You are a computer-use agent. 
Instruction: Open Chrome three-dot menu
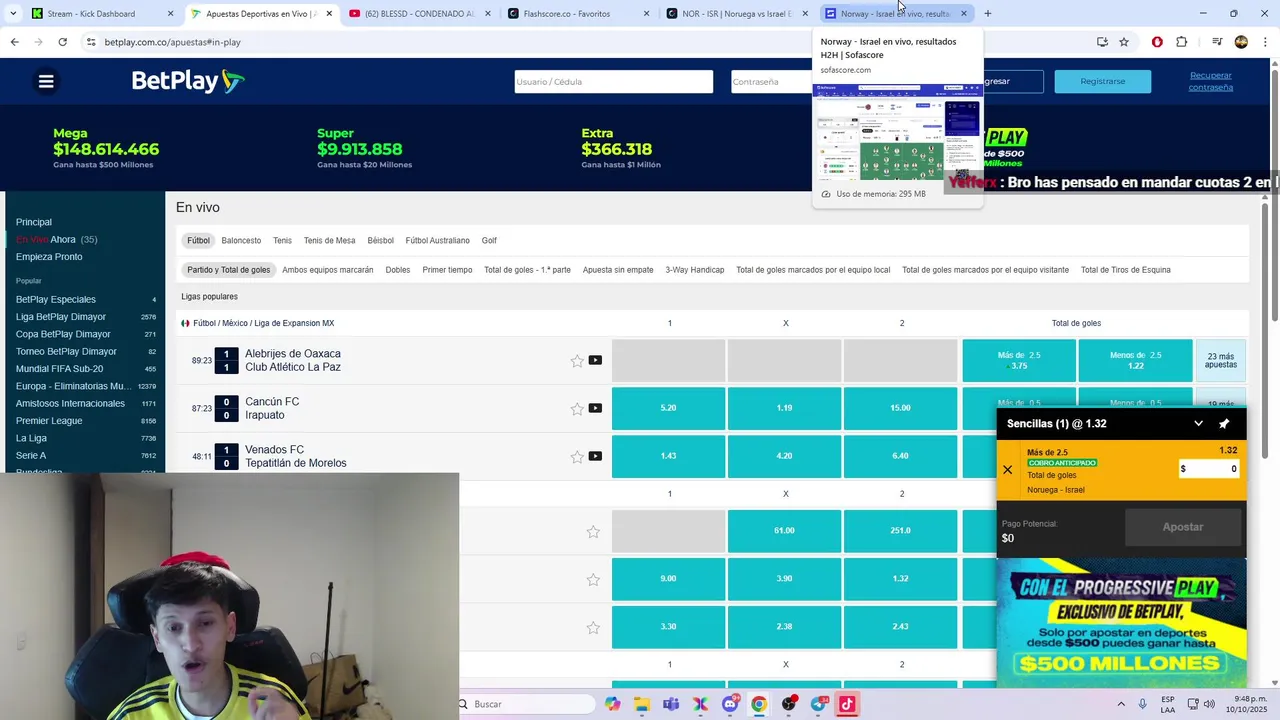tap(1266, 42)
